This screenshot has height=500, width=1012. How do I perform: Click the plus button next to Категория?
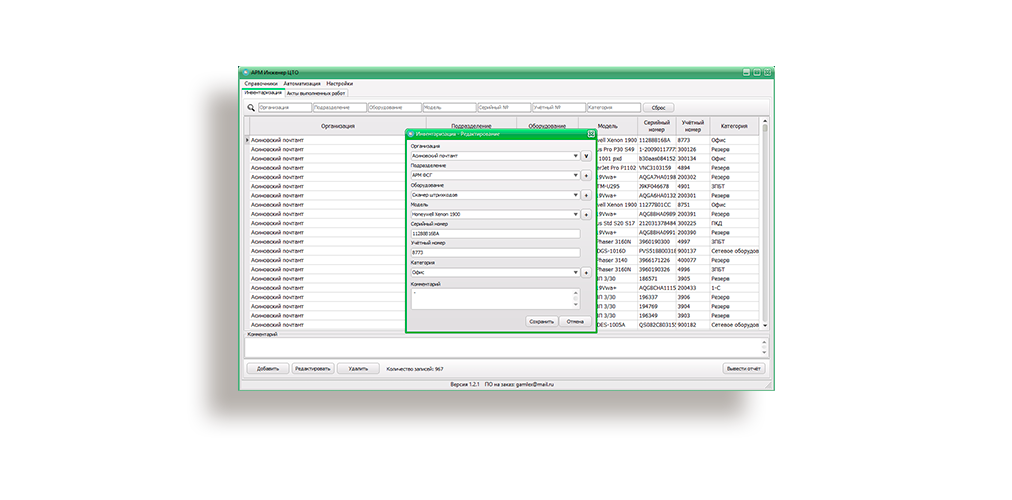tap(587, 272)
